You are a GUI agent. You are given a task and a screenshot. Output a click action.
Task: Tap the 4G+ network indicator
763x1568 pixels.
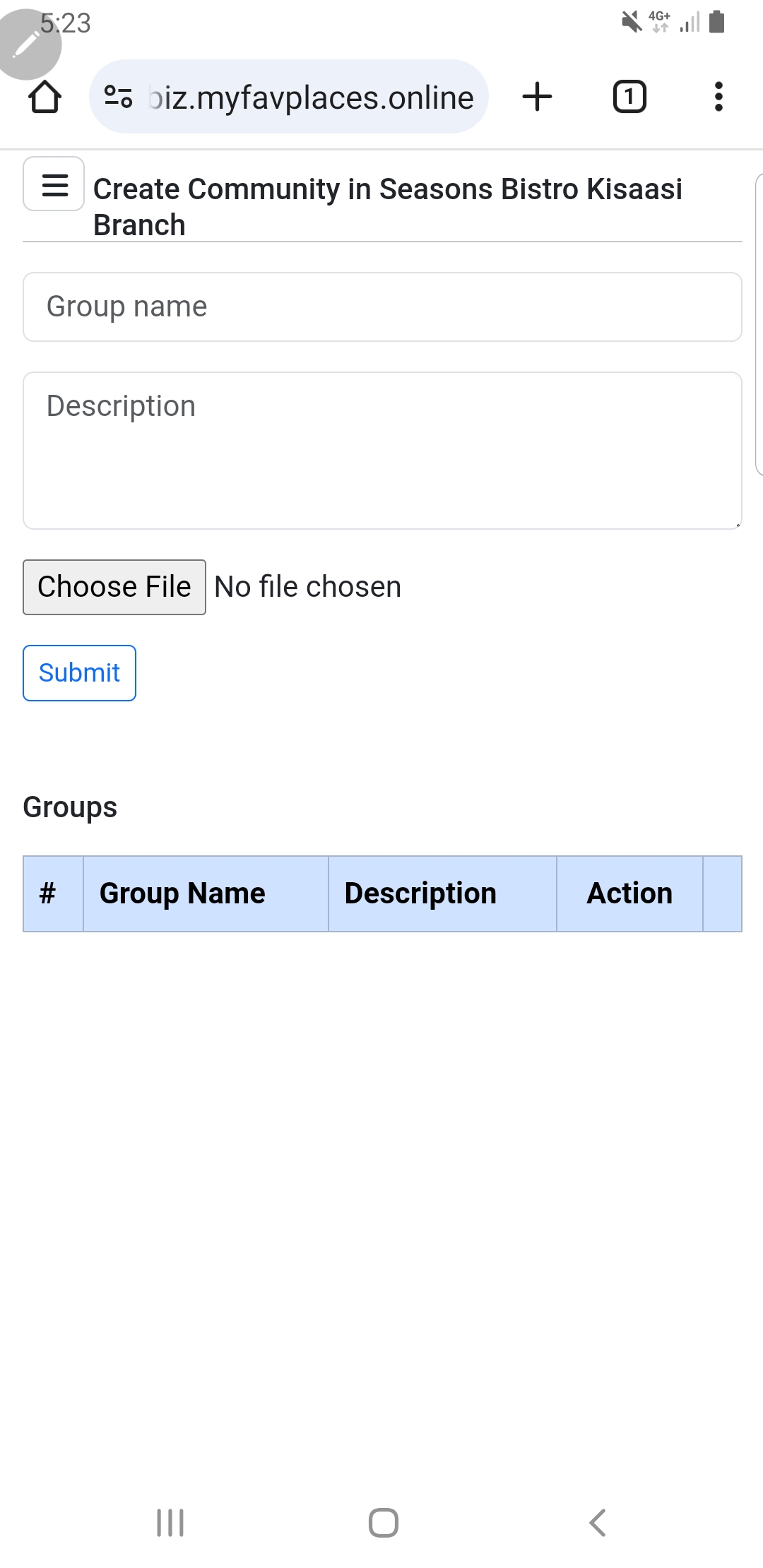[x=660, y=21]
